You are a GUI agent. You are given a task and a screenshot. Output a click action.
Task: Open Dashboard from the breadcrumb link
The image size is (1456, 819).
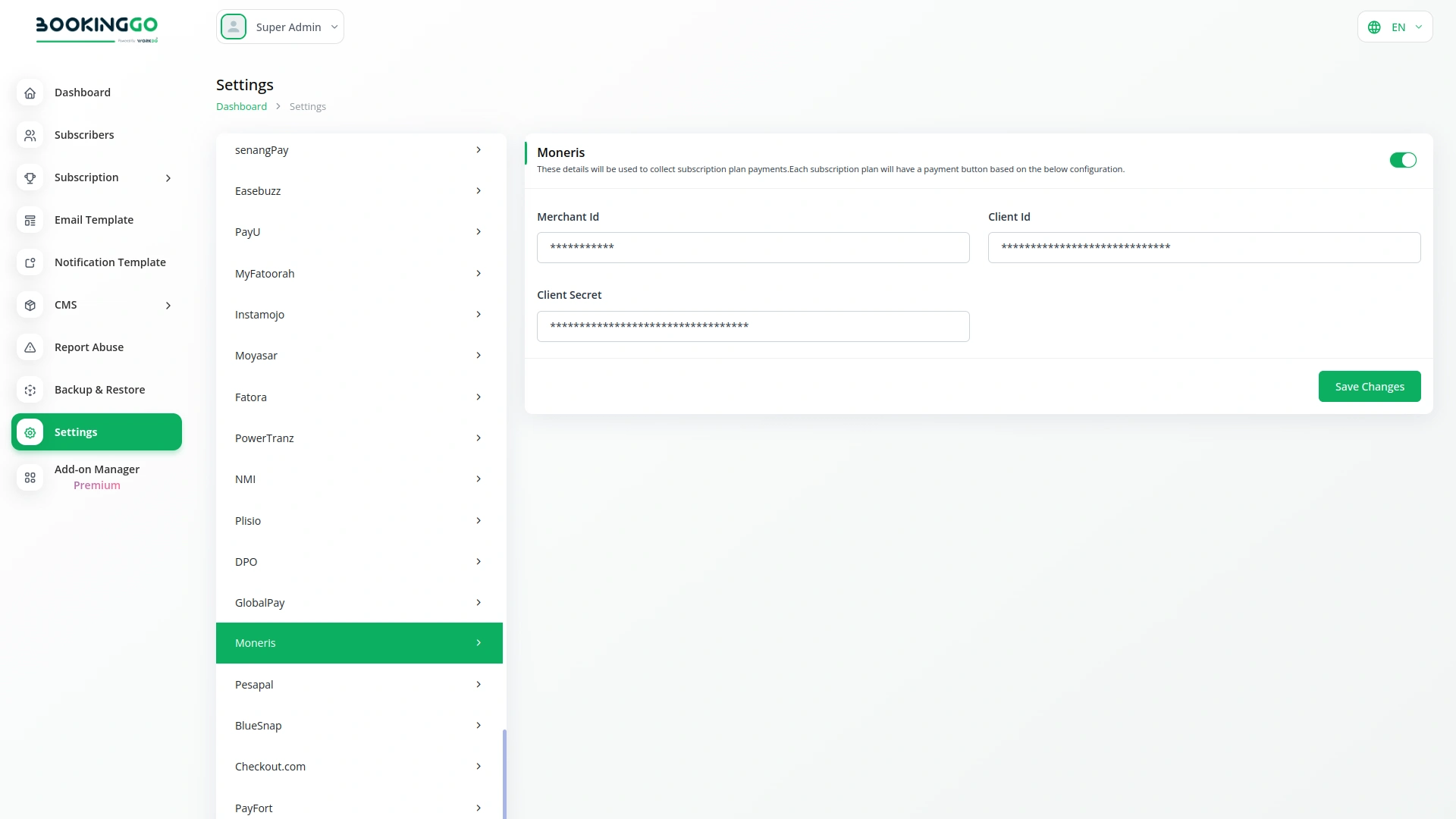point(240,106)
